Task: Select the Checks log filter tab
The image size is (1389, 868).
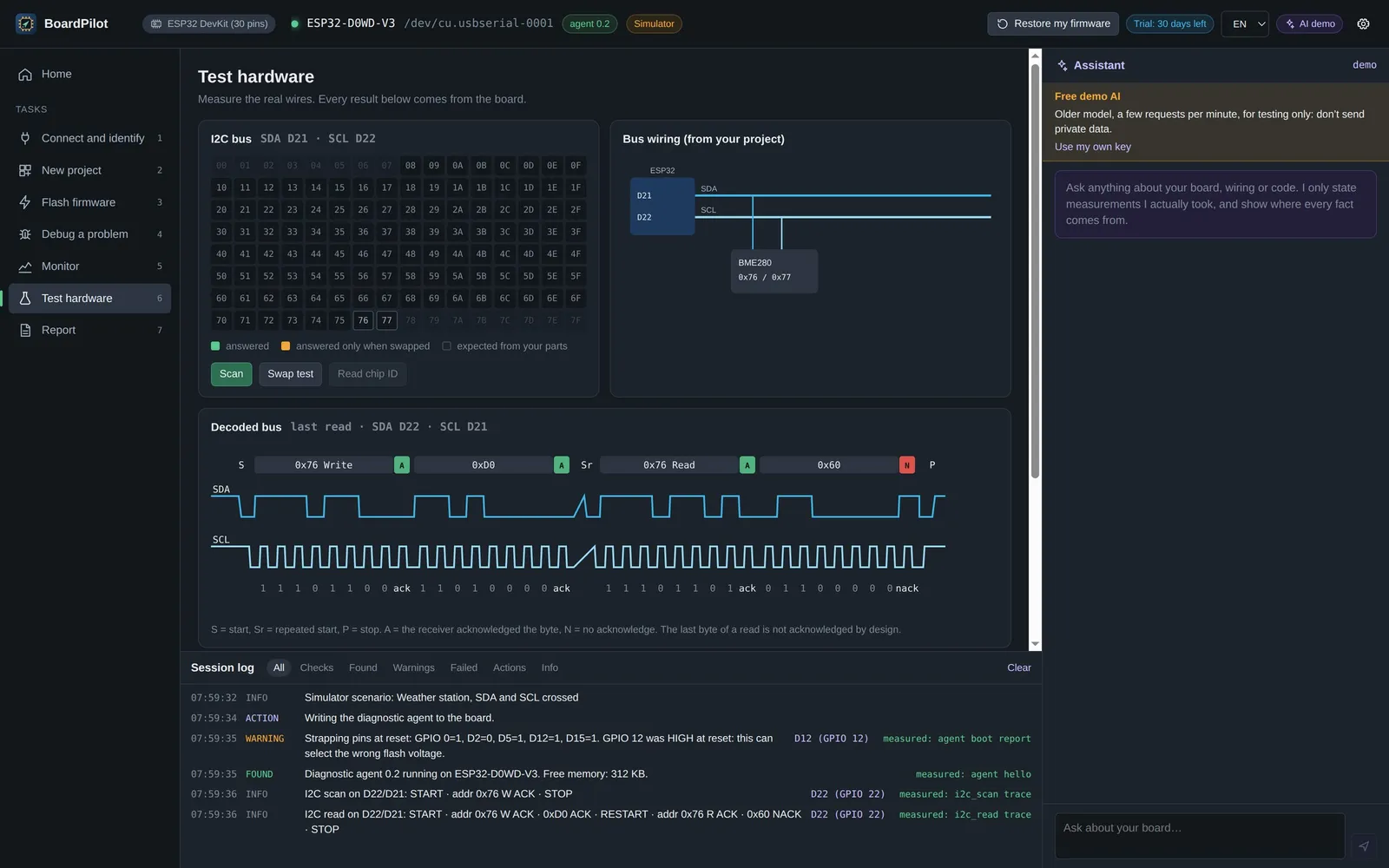Action: pos(317,667)
